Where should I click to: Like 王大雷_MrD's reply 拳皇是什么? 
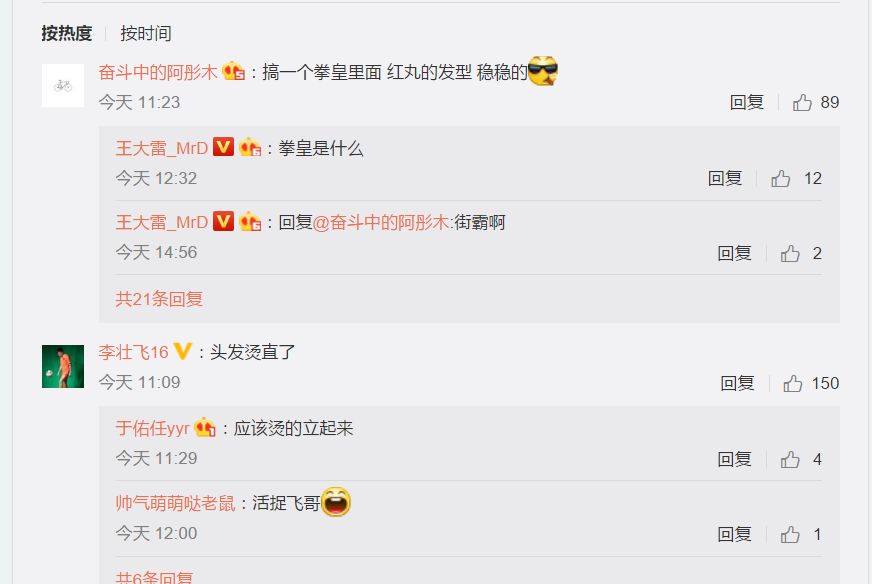tap(780, 179)
